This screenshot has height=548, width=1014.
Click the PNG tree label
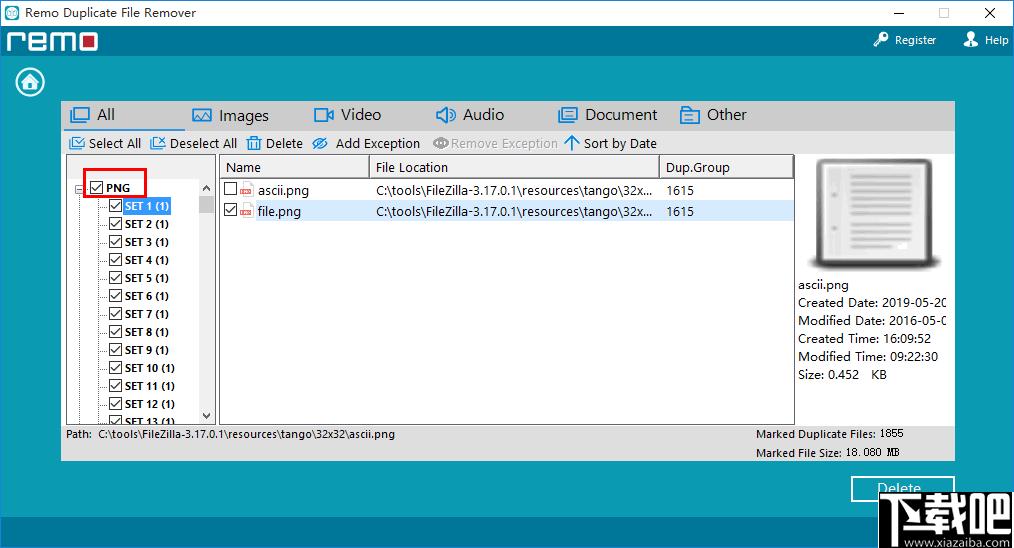[x=118, y=188]
